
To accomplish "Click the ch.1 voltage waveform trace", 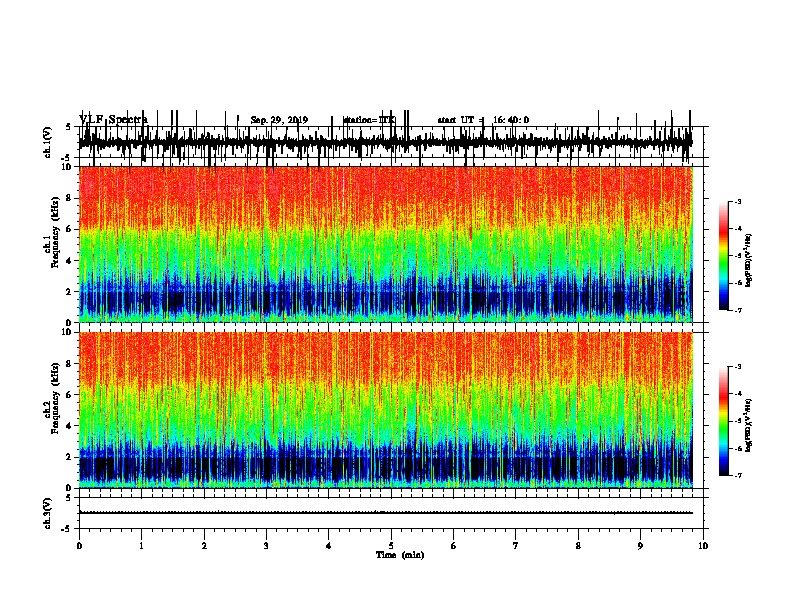I will tap(385, 141).
